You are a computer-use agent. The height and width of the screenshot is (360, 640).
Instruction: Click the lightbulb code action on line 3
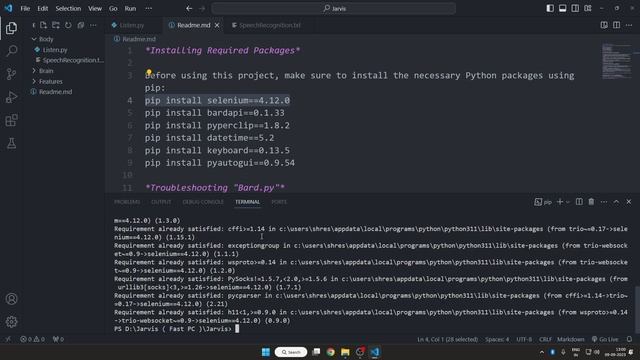149,72
